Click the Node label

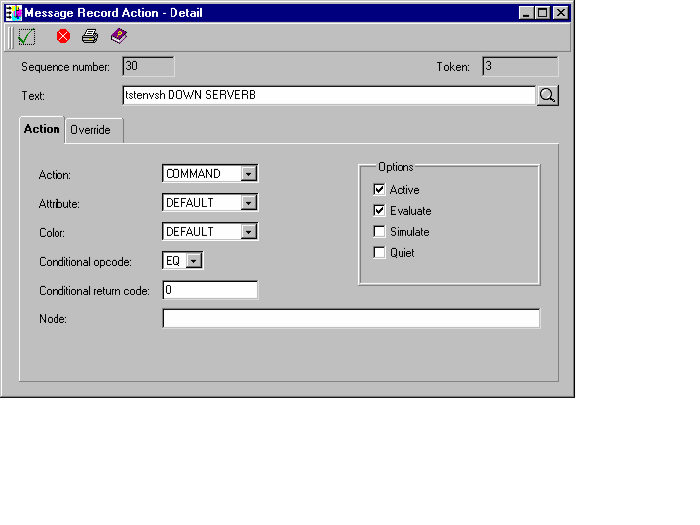click(53, 319)
